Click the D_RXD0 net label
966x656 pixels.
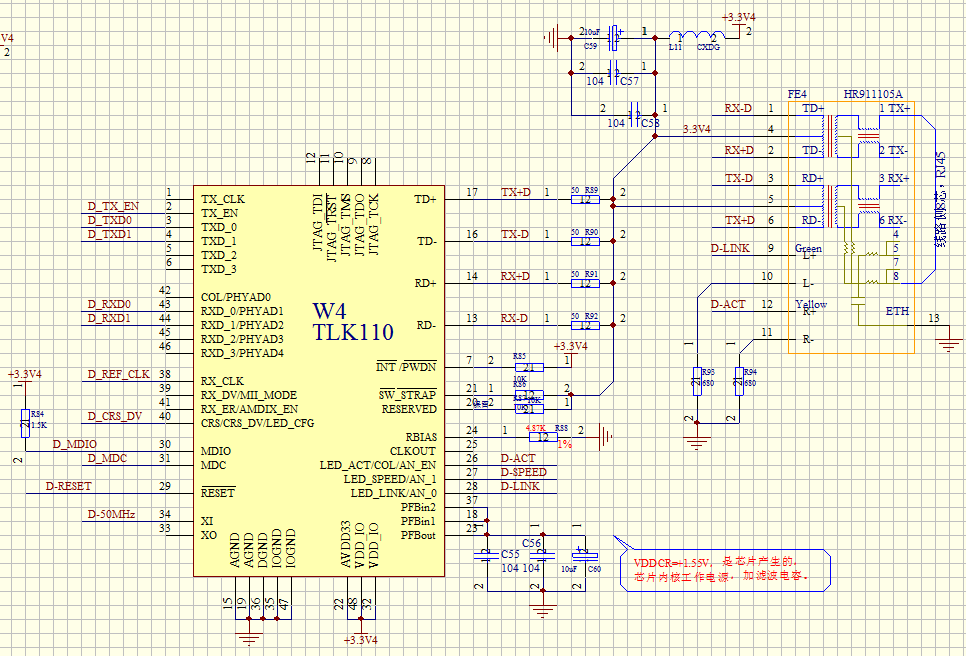click(x=109, y=304)
